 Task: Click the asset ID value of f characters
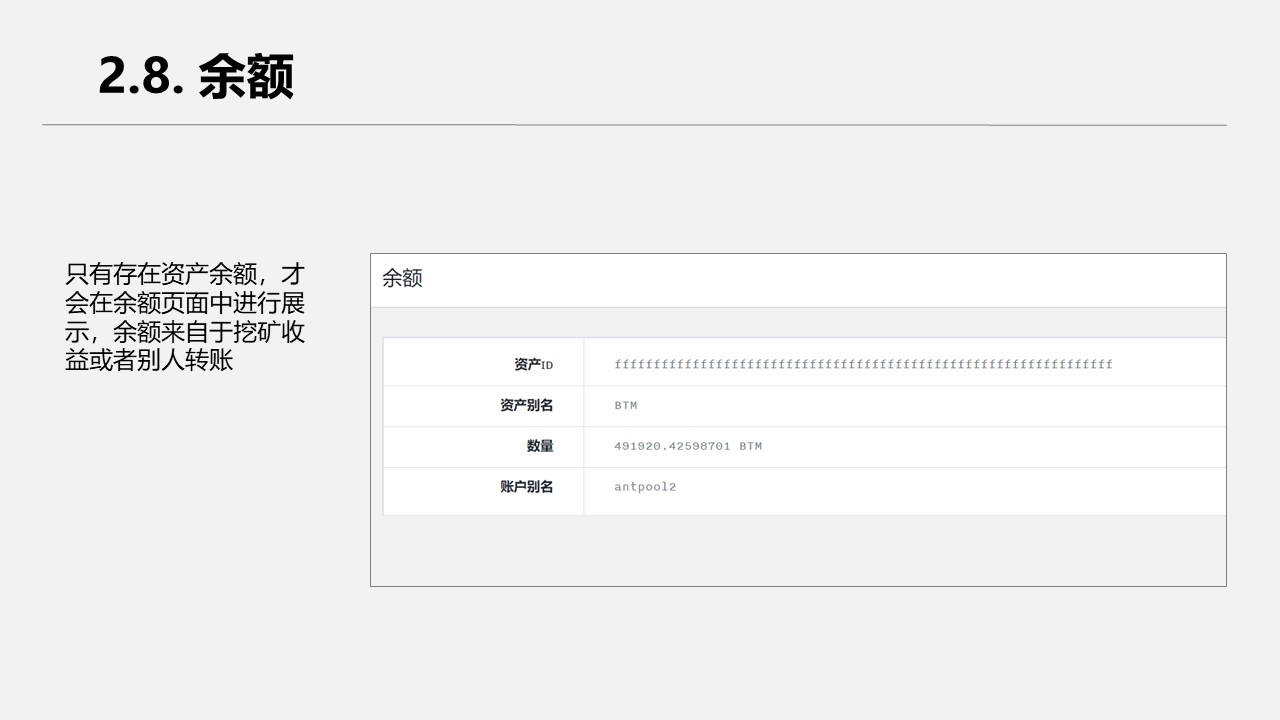click(x=863, y=364)
